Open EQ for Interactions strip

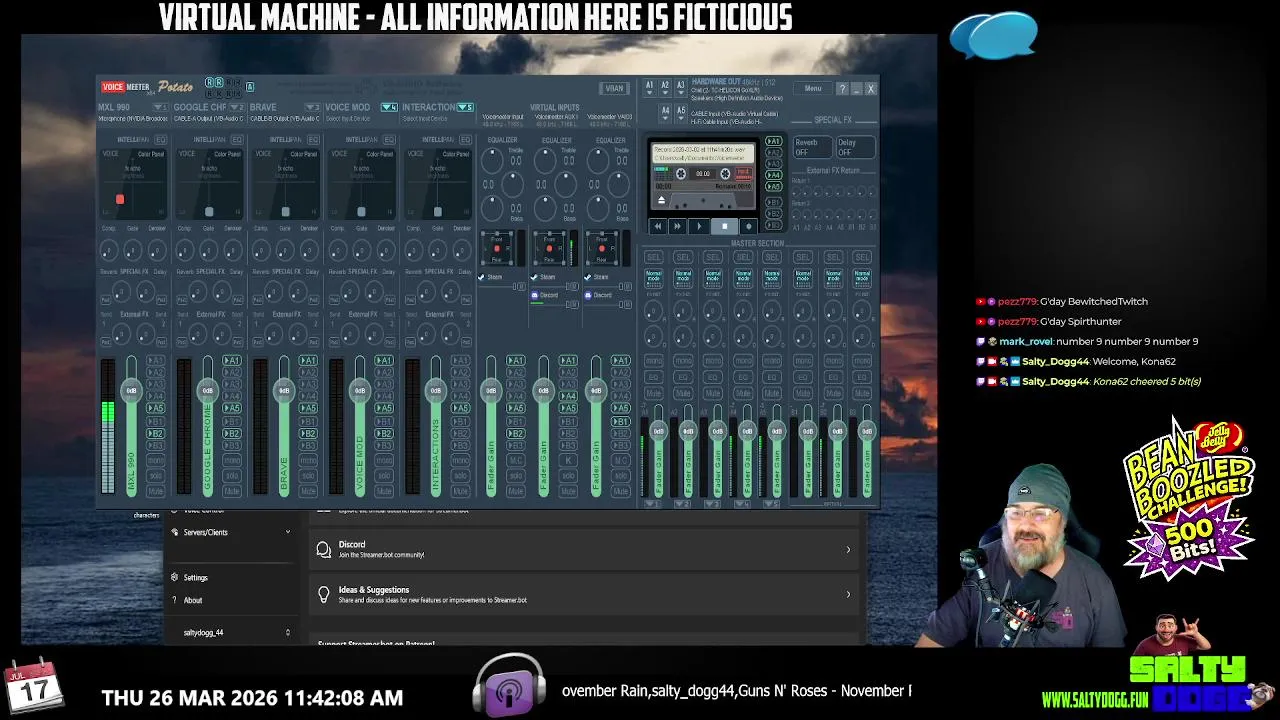pyautogui.click(x=465, y=140)
